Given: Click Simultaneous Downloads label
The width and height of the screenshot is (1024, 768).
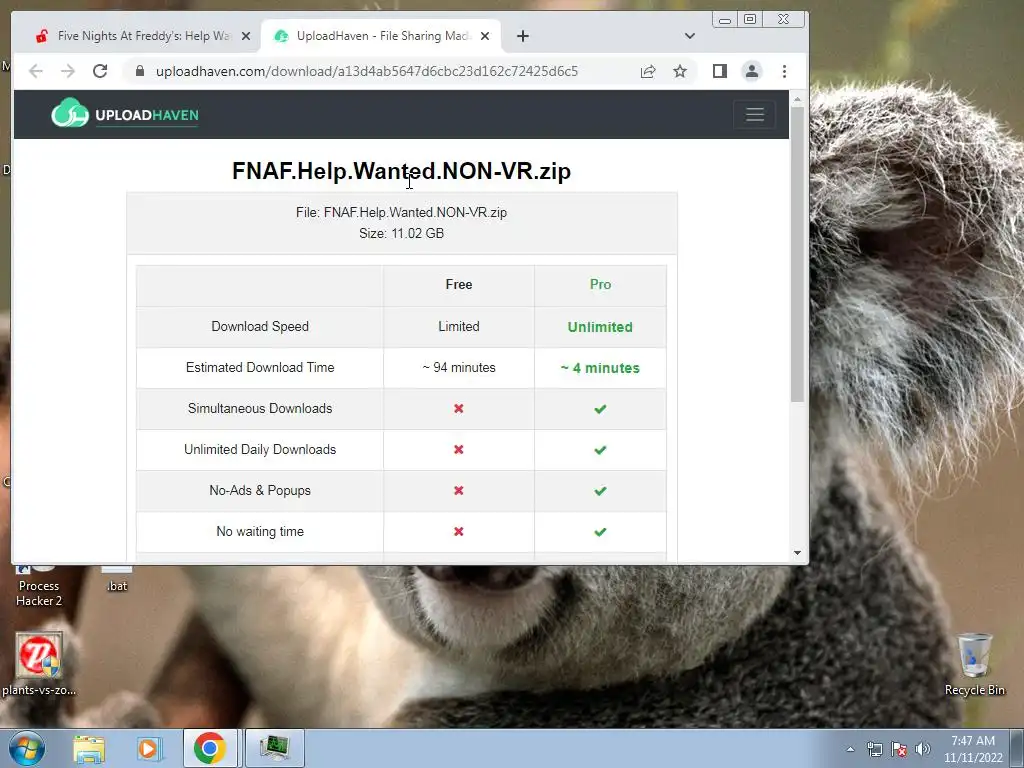Looking at the screenshot, I should point(260,409).
